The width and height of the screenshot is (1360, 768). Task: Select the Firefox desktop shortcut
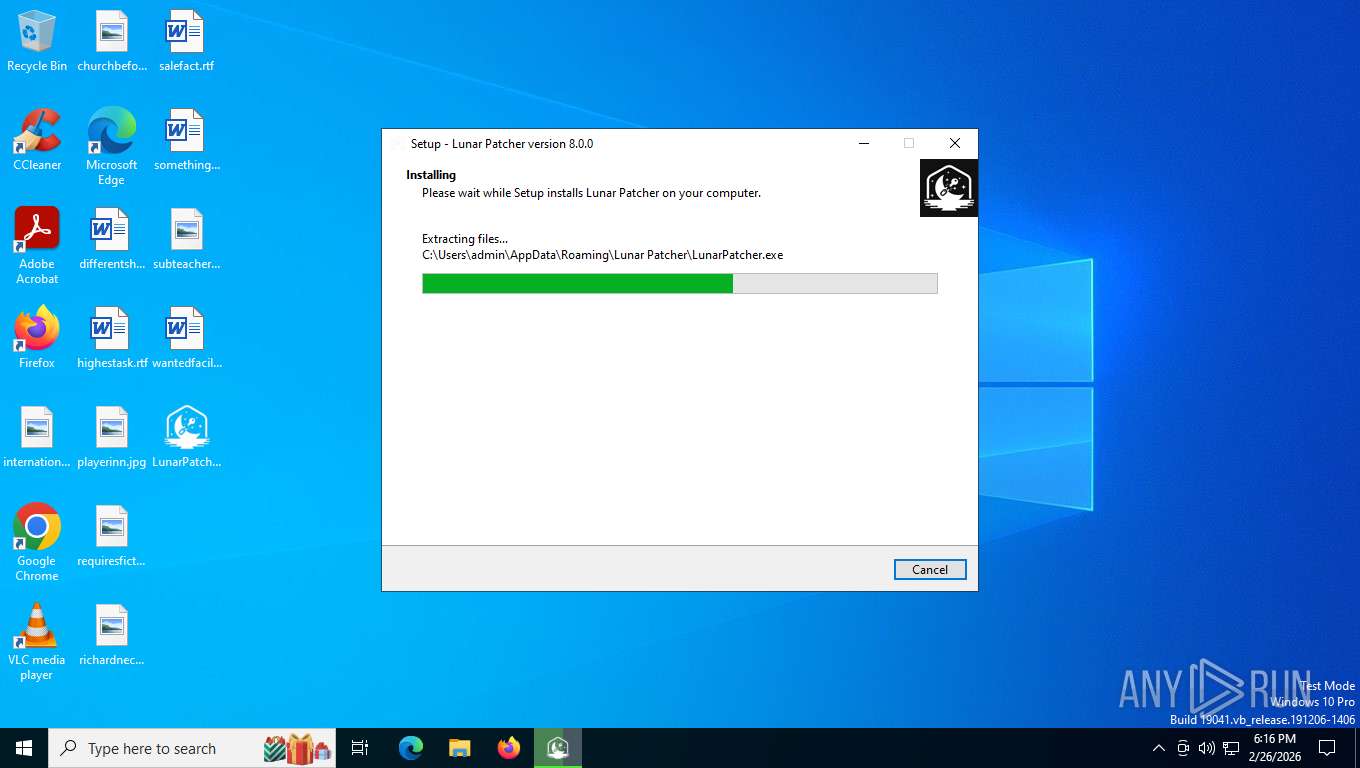pyautogui.click(x=37, y=338)
